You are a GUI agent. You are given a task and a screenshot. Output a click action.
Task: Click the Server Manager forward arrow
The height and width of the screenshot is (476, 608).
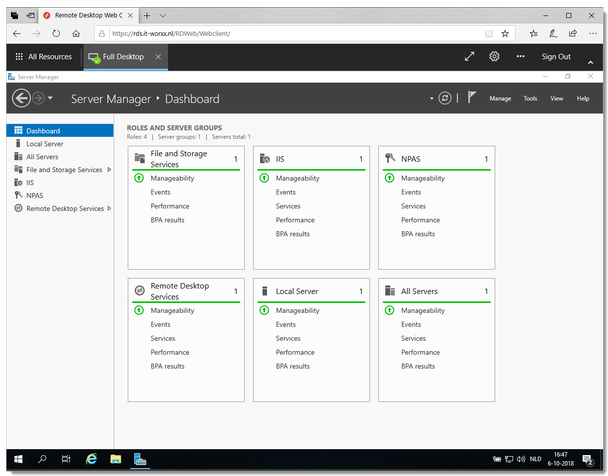[x=38, y=98]
